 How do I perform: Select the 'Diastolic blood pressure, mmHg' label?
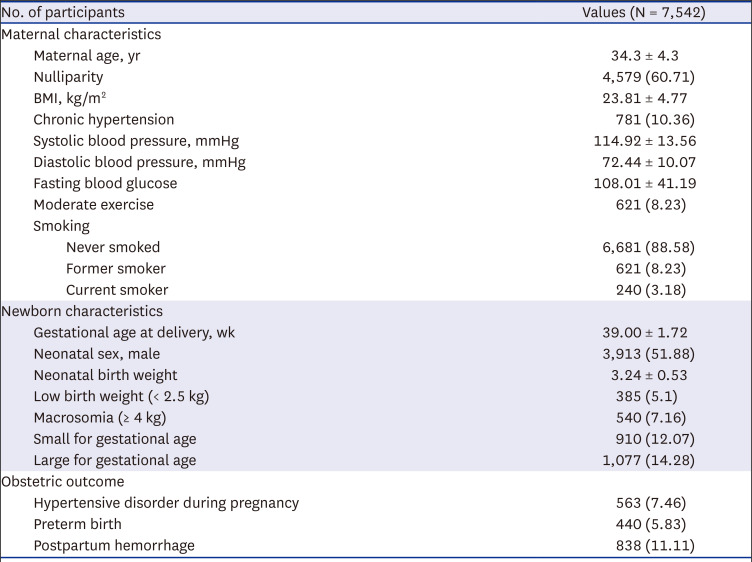point(139,162)
